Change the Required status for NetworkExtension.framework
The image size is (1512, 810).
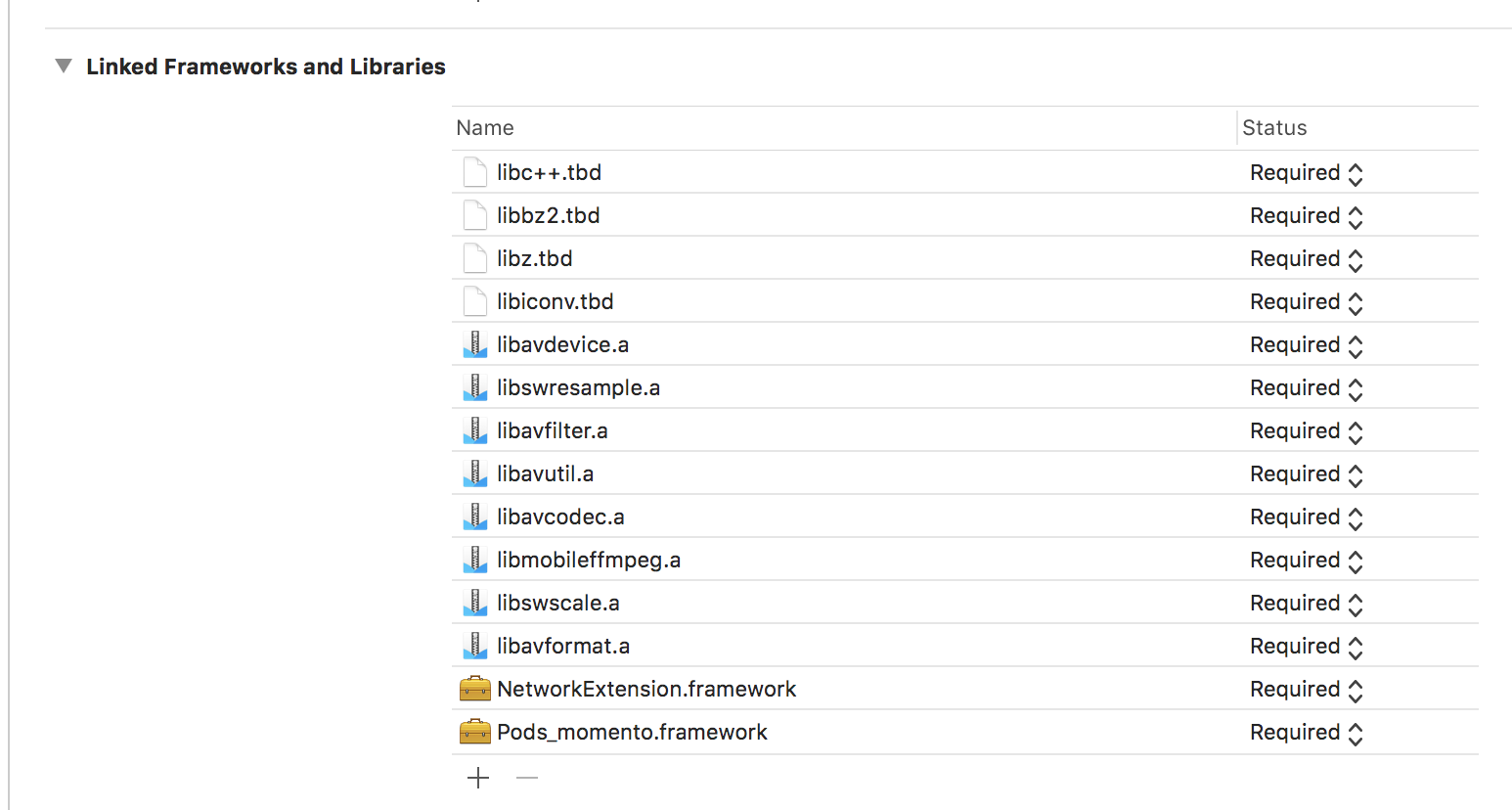tap(1307, 690)
